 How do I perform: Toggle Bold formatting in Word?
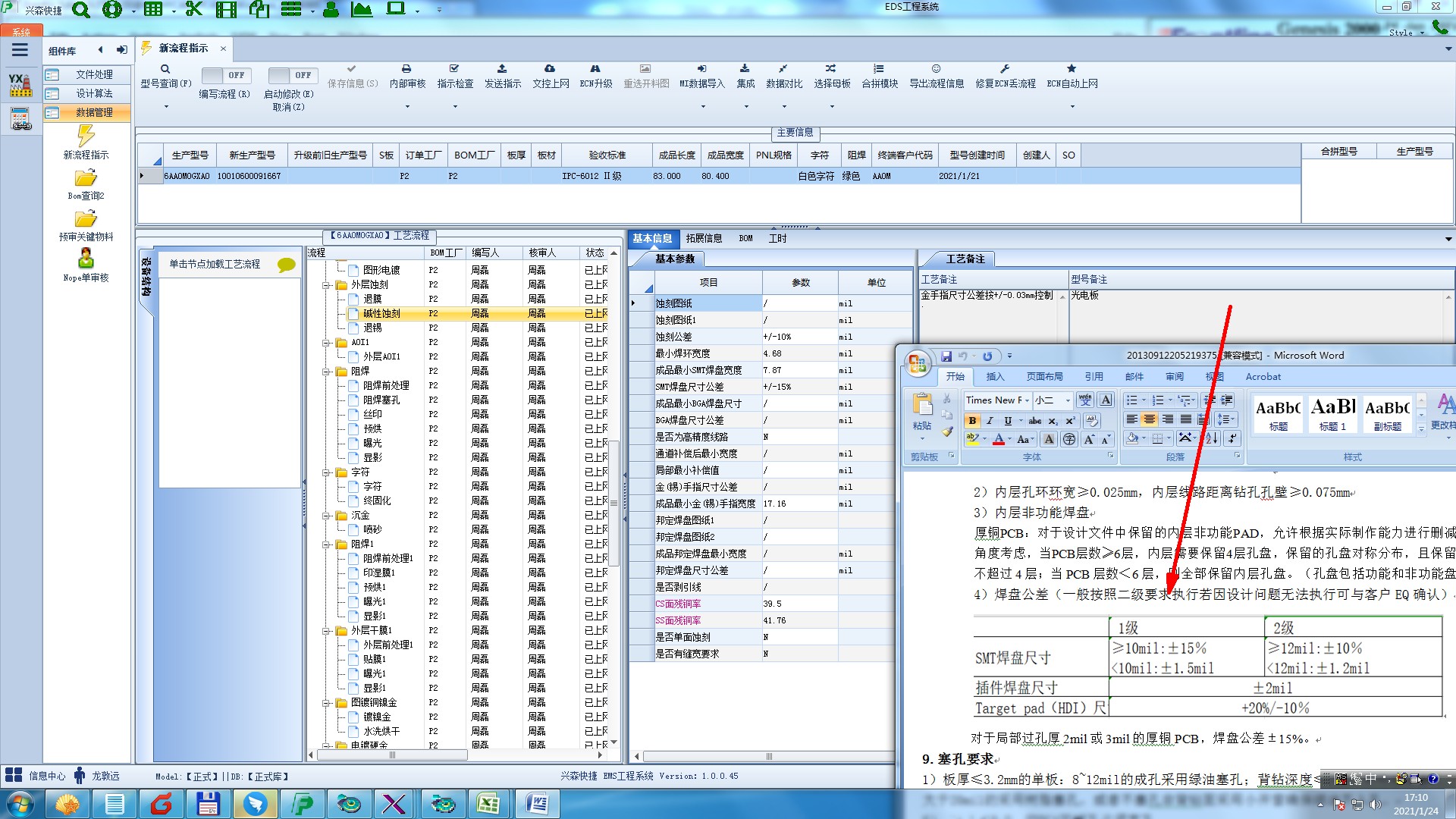[x=972, y=420]
